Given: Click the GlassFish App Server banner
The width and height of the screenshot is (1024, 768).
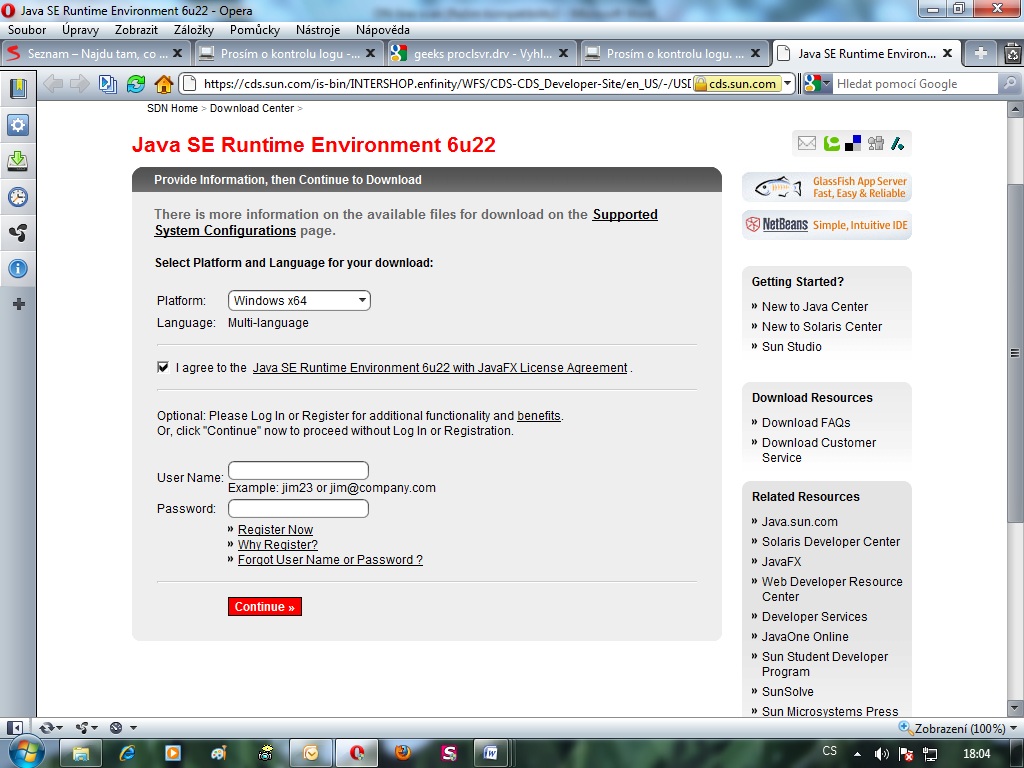Looking at the screenshot, I should pos(827,187).
